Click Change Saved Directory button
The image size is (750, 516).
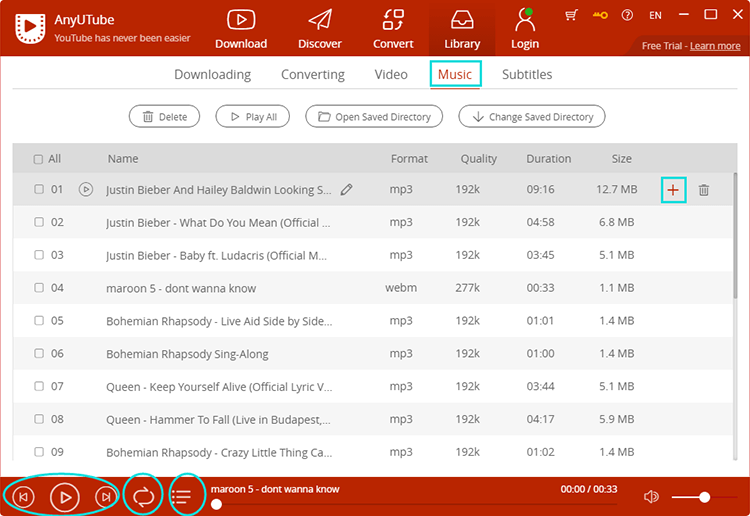click(x=532, y=117)
